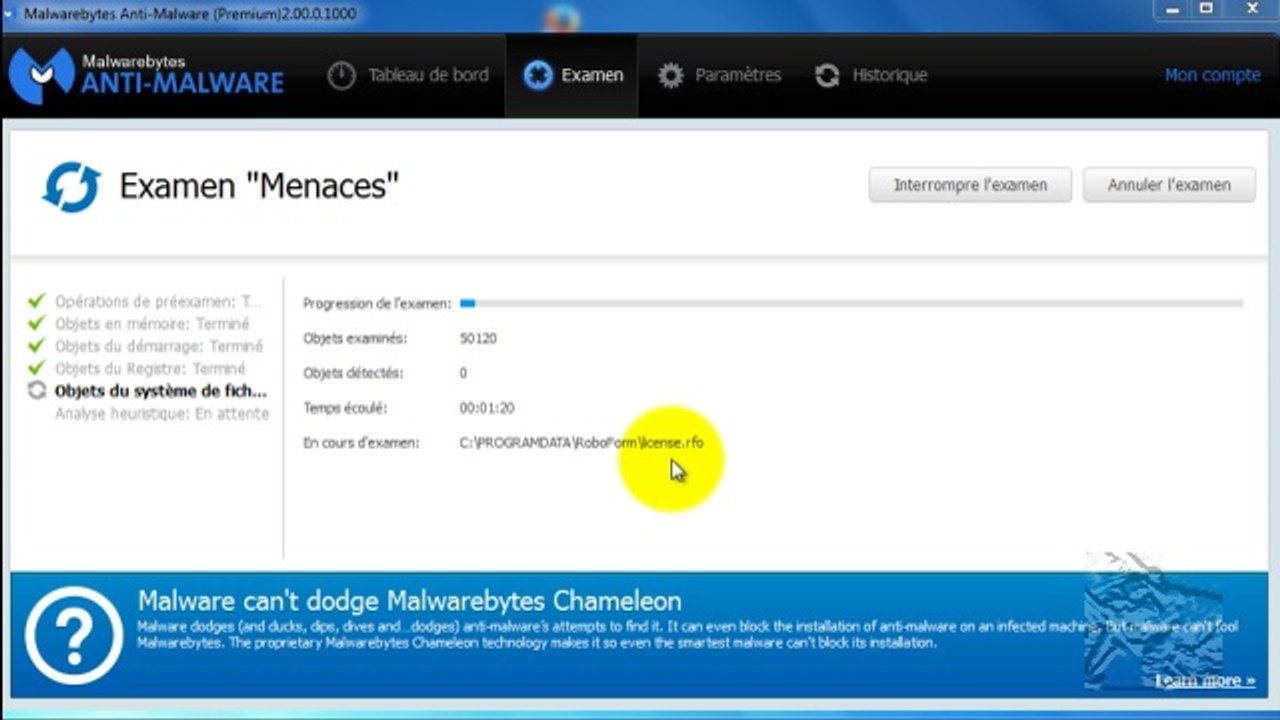Image resolution: width=1280 pixels, height=720 pixels.
Task: Click the Malwarebytes window title text
Action: (x=190, y=15)
